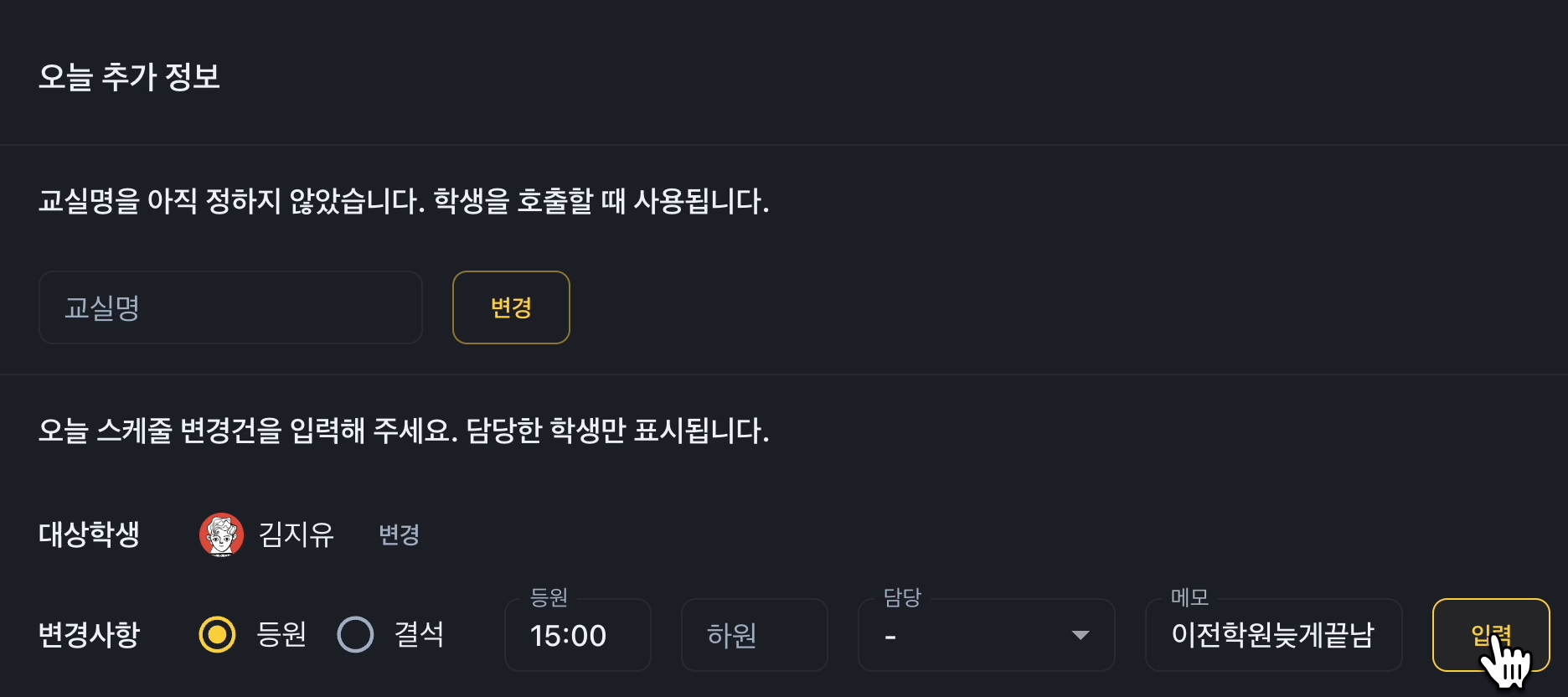Click the 등원 time field showing 15:00
Viewport: 1568px width, 697px height.
[x=578, y=634]
